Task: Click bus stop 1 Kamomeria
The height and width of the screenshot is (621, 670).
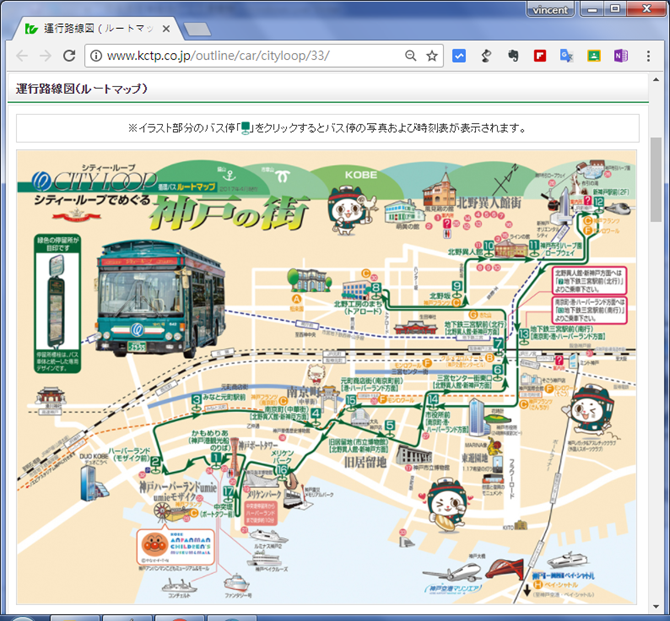Action: click(216, 461)
